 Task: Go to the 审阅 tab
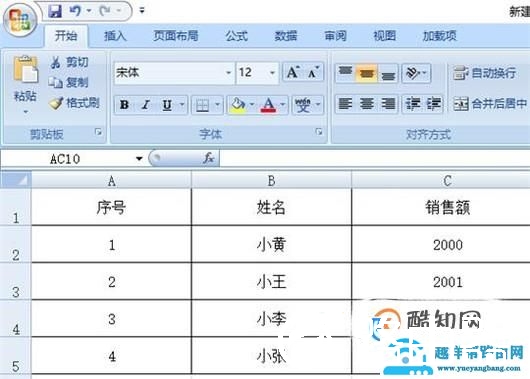335,35
